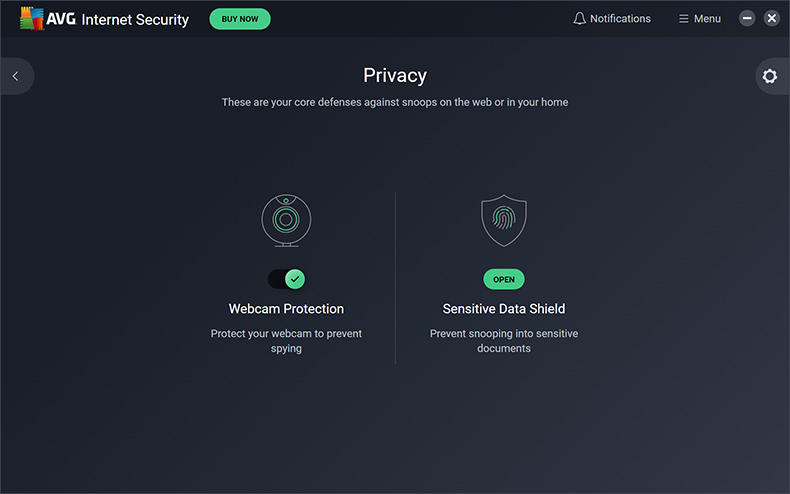Select the Webcam Protection title

pos(286,308)
